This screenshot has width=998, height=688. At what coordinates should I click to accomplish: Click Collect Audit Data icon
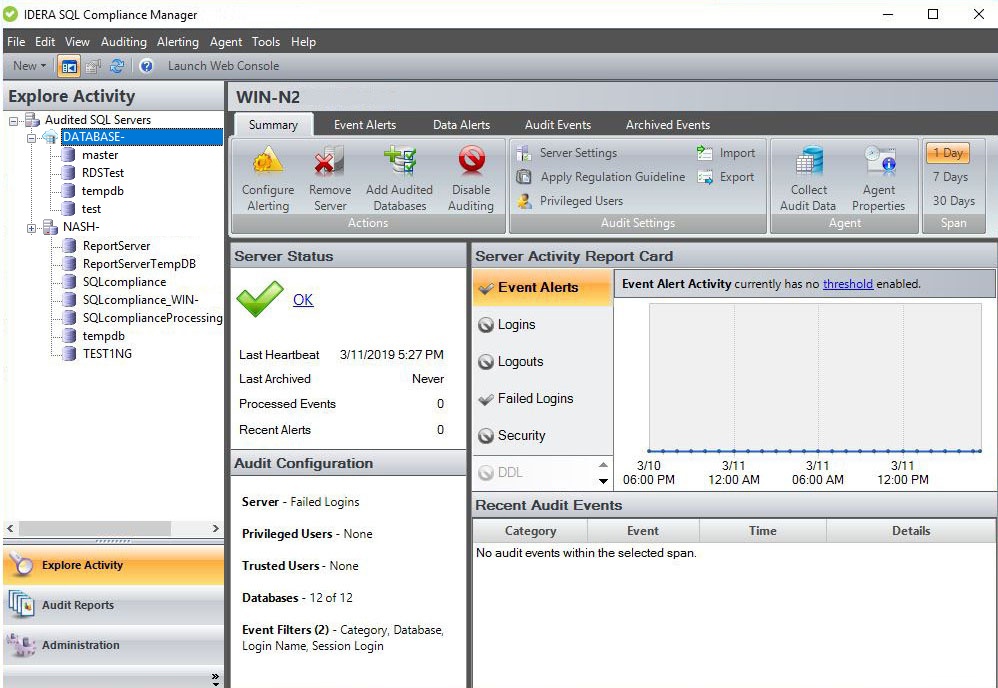pyautogui.click(x=809, y=161)
